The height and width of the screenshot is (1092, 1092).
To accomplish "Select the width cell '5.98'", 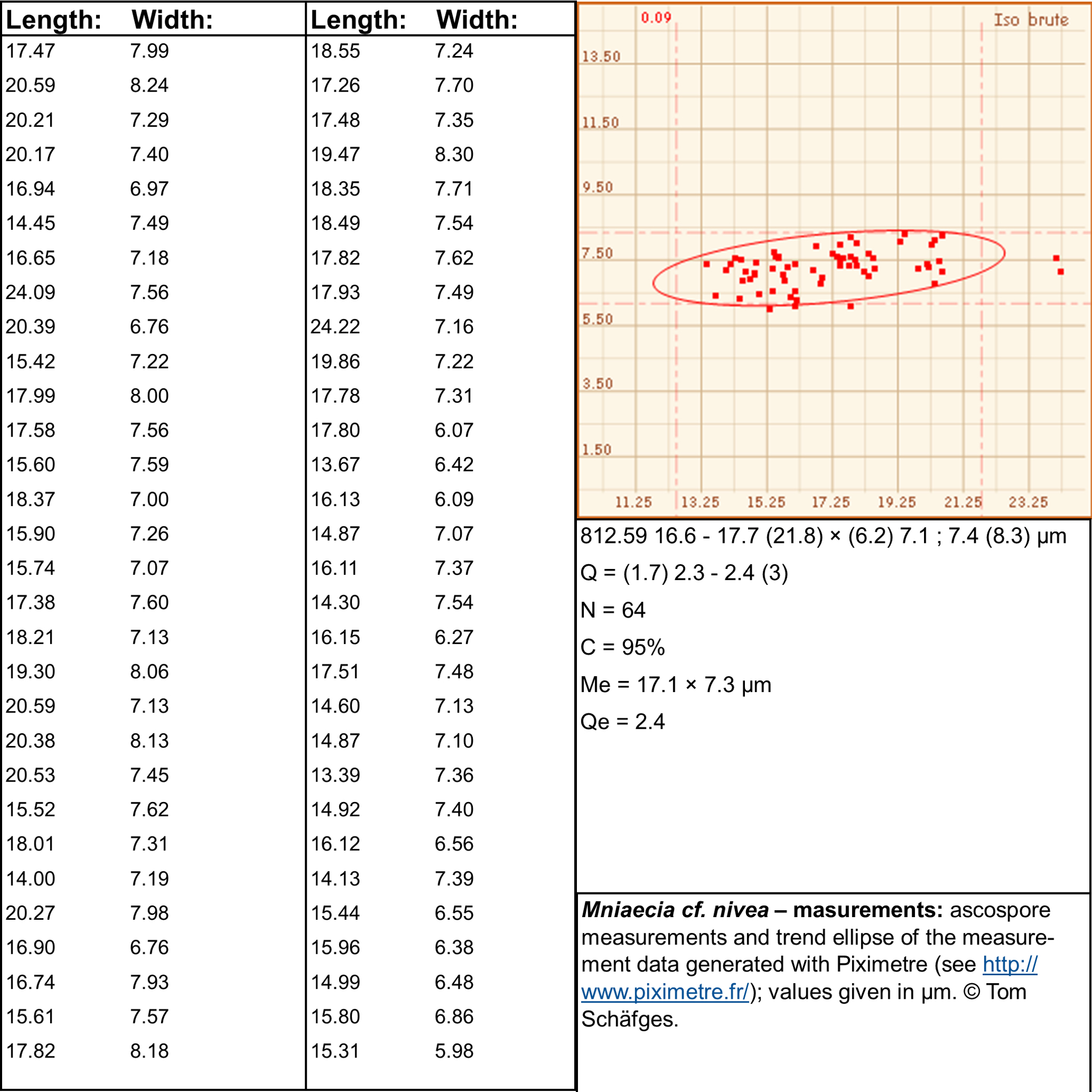I will click(x=454, y=1051).
